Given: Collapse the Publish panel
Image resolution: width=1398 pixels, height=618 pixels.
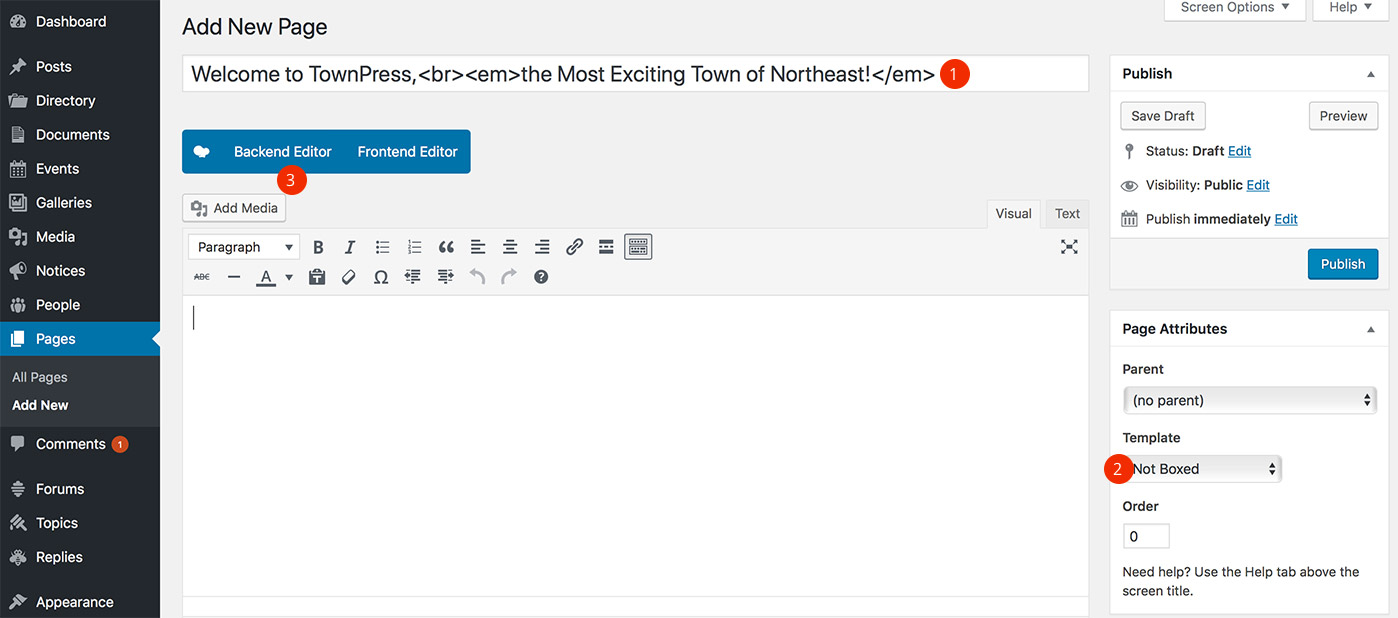Looking at the screenshot, I should [x=1370, y=74].
